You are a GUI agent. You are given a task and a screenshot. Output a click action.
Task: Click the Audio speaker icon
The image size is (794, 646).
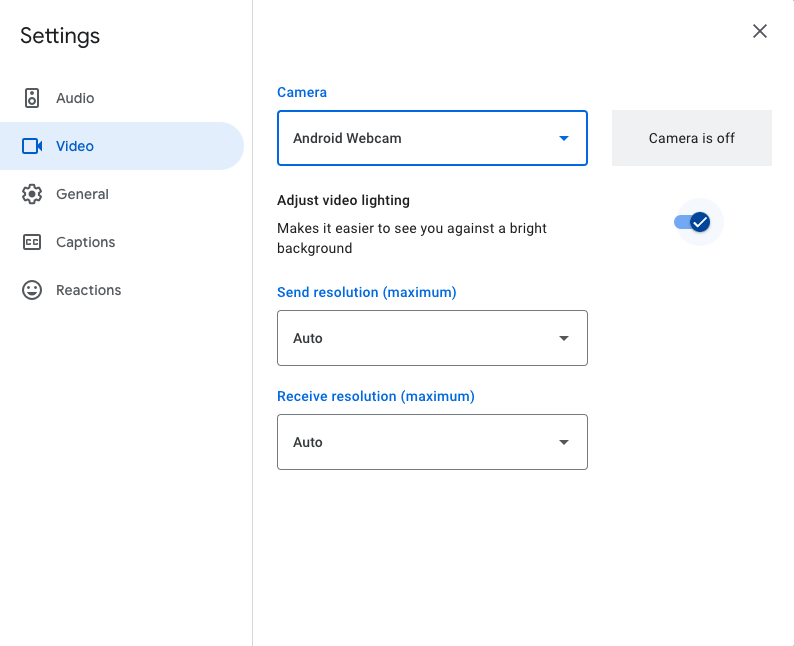click(x=32, y=98)
